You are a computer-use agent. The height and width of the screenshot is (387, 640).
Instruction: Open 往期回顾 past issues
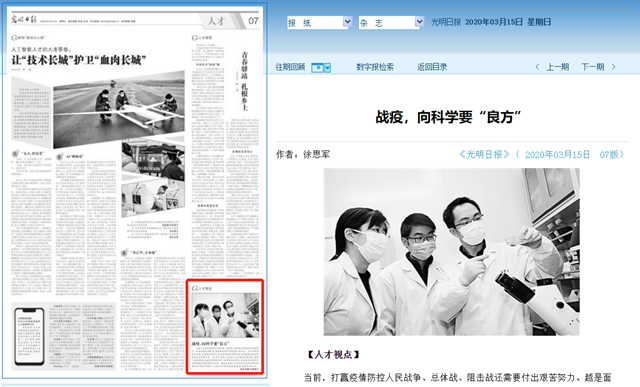click(x=290, y=67)
